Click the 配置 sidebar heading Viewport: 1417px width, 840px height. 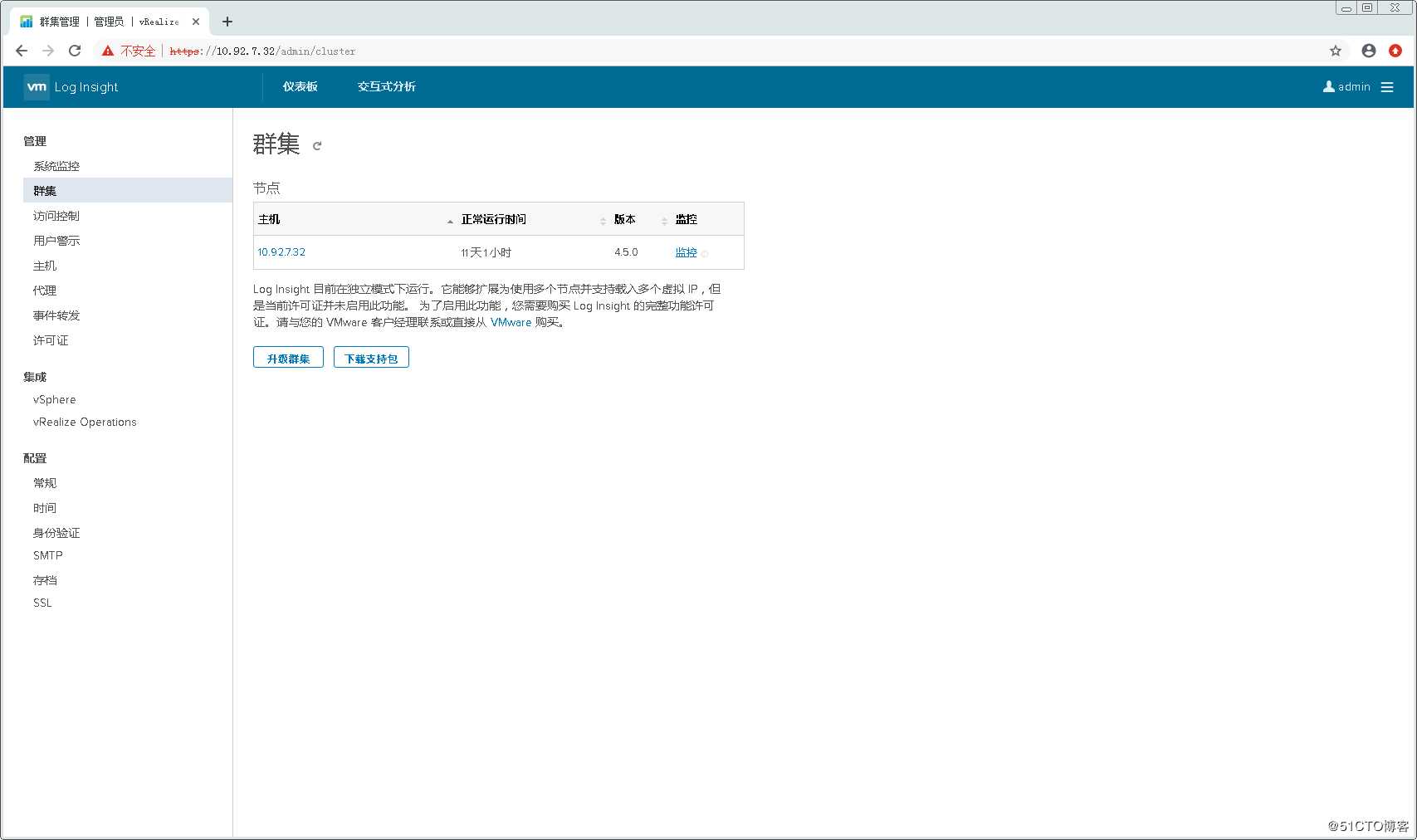pos(35,458)
